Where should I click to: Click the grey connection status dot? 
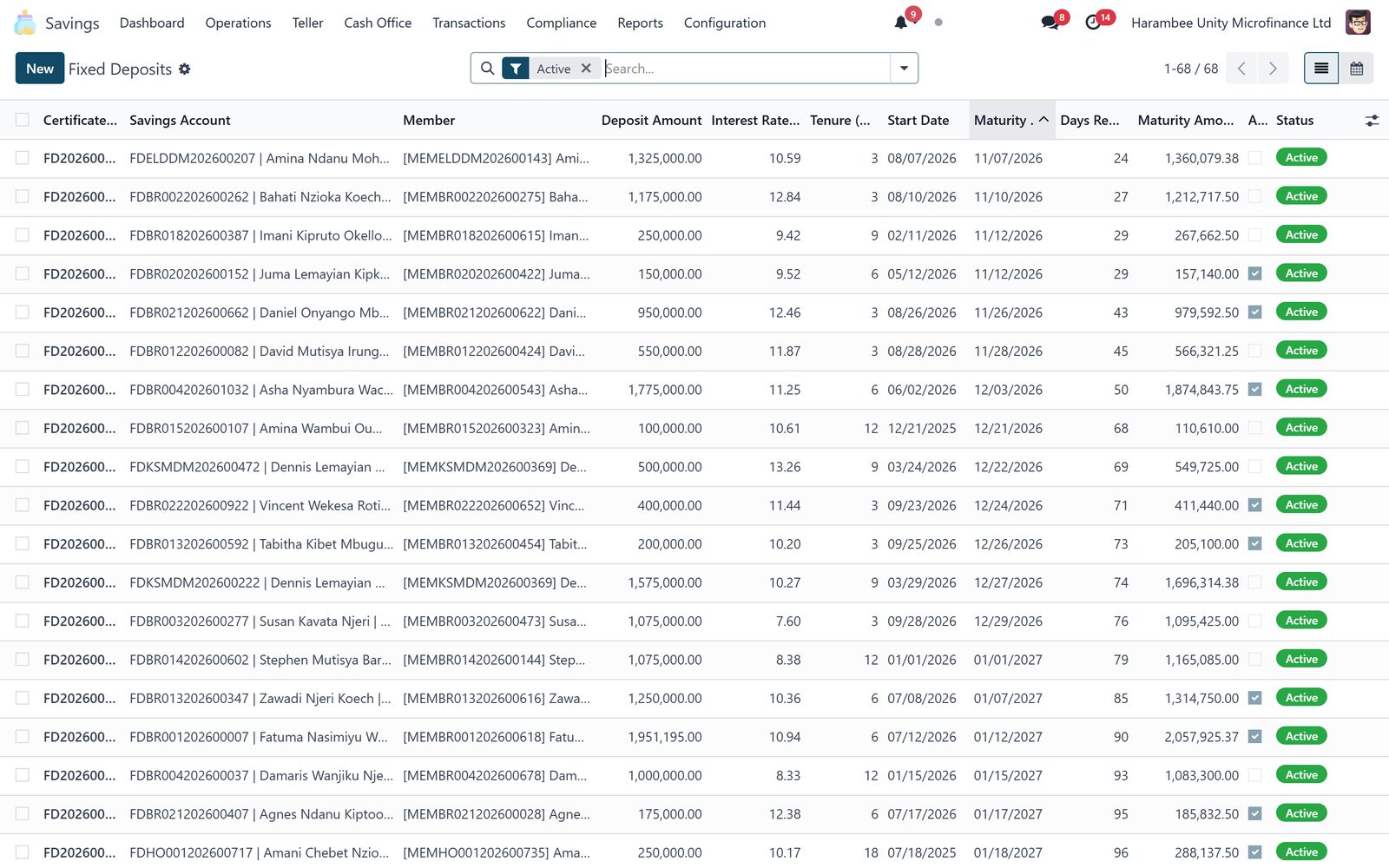[938, 23]
